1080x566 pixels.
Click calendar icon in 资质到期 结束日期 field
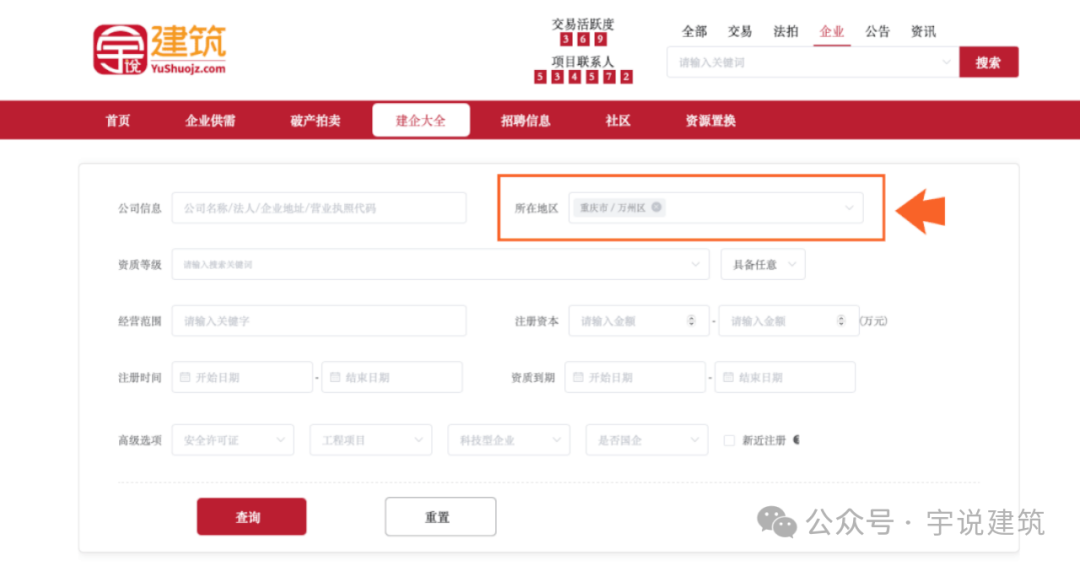[728, 378]
